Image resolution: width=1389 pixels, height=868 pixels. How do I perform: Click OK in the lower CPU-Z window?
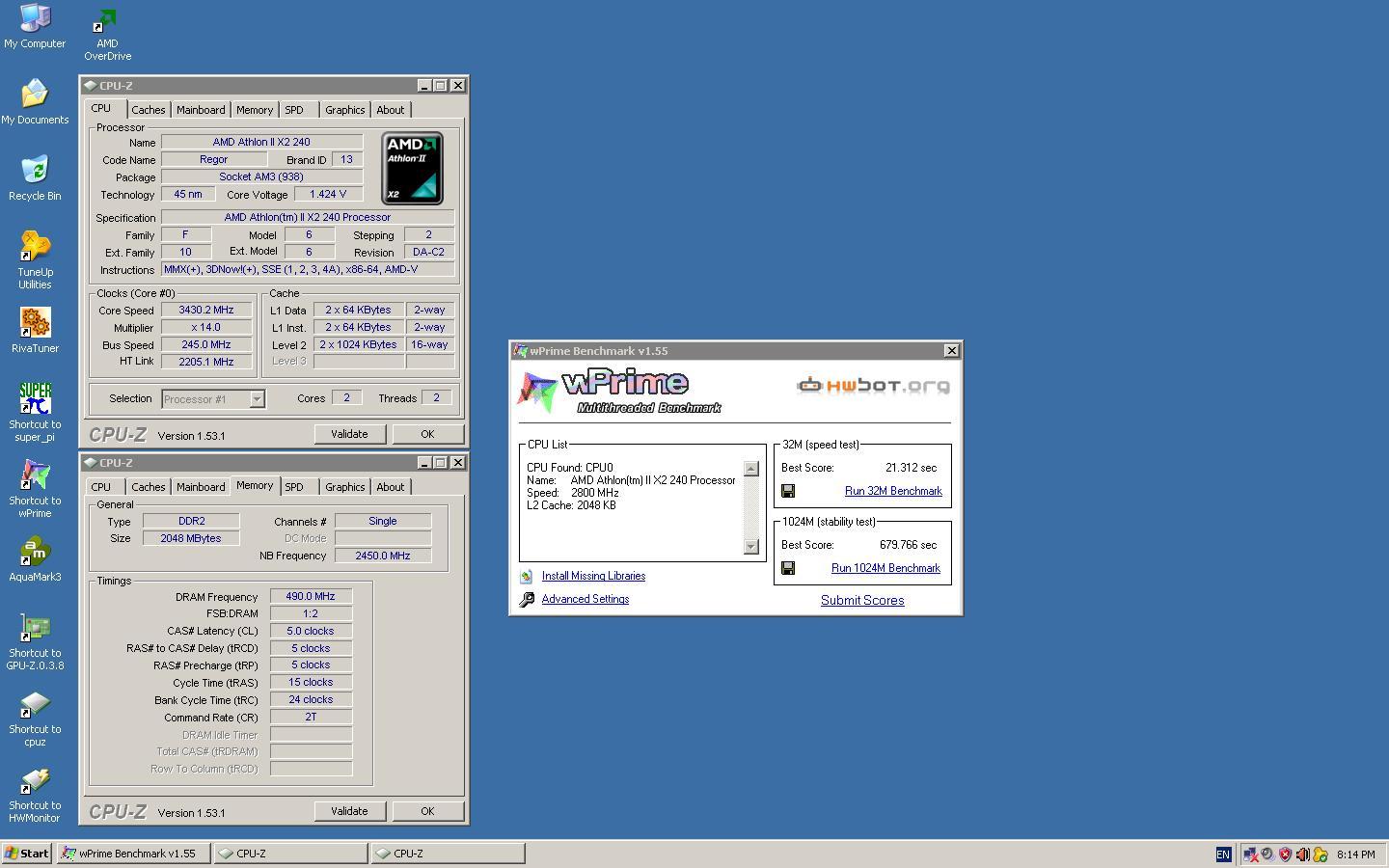427,811
